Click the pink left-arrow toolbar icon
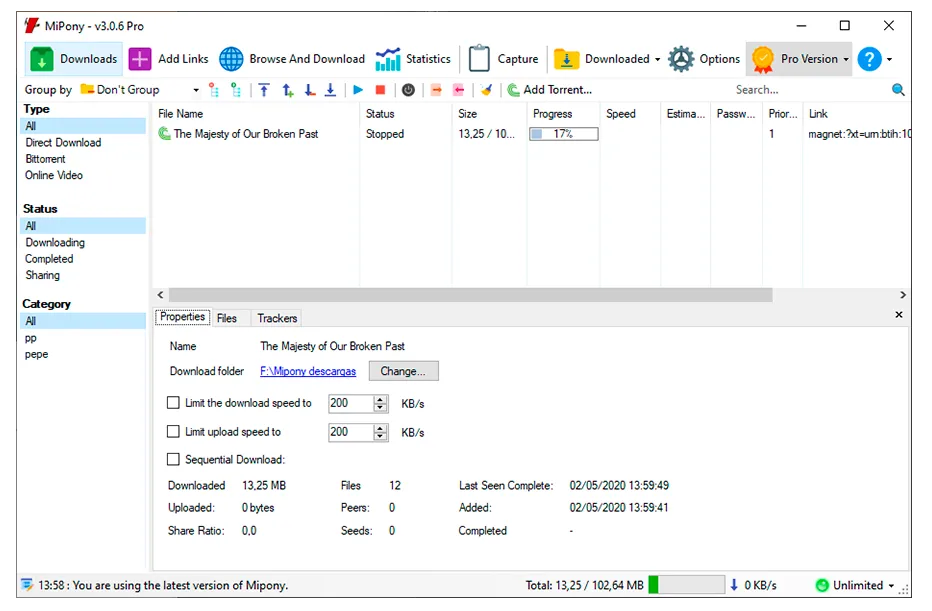Image resolution: width=932 pixels, height=611 pixels. 458,90
